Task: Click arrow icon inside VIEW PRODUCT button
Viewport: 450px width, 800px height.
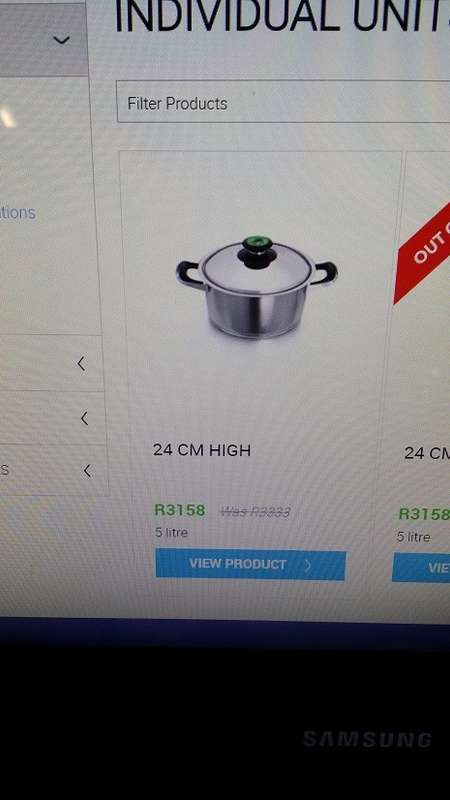Action: point(308,565)
